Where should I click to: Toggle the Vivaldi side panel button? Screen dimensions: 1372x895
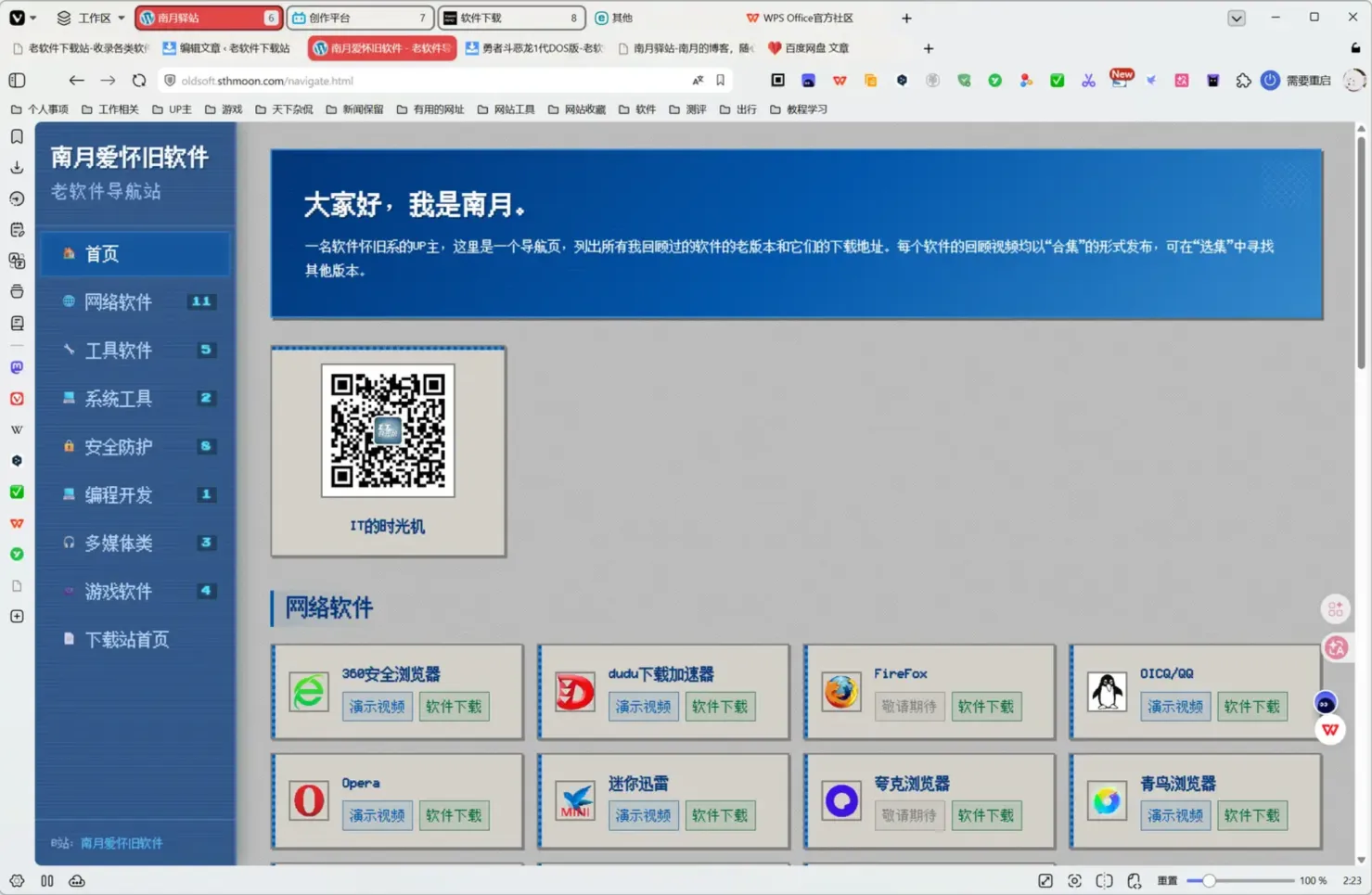[17, 81]
